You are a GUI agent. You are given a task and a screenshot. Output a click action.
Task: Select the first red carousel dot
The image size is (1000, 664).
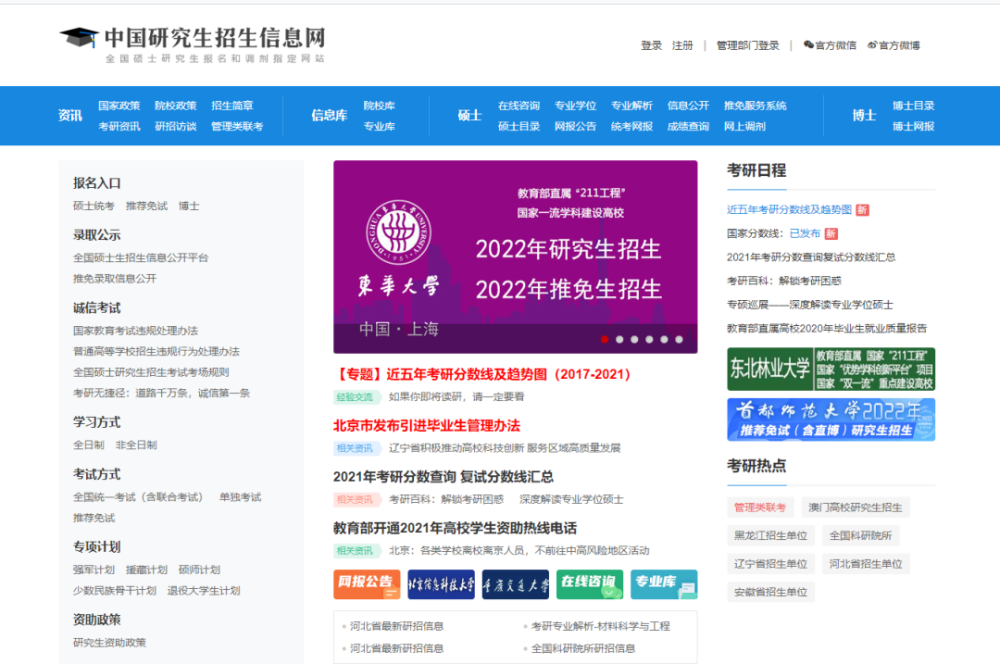coord(605,340)
